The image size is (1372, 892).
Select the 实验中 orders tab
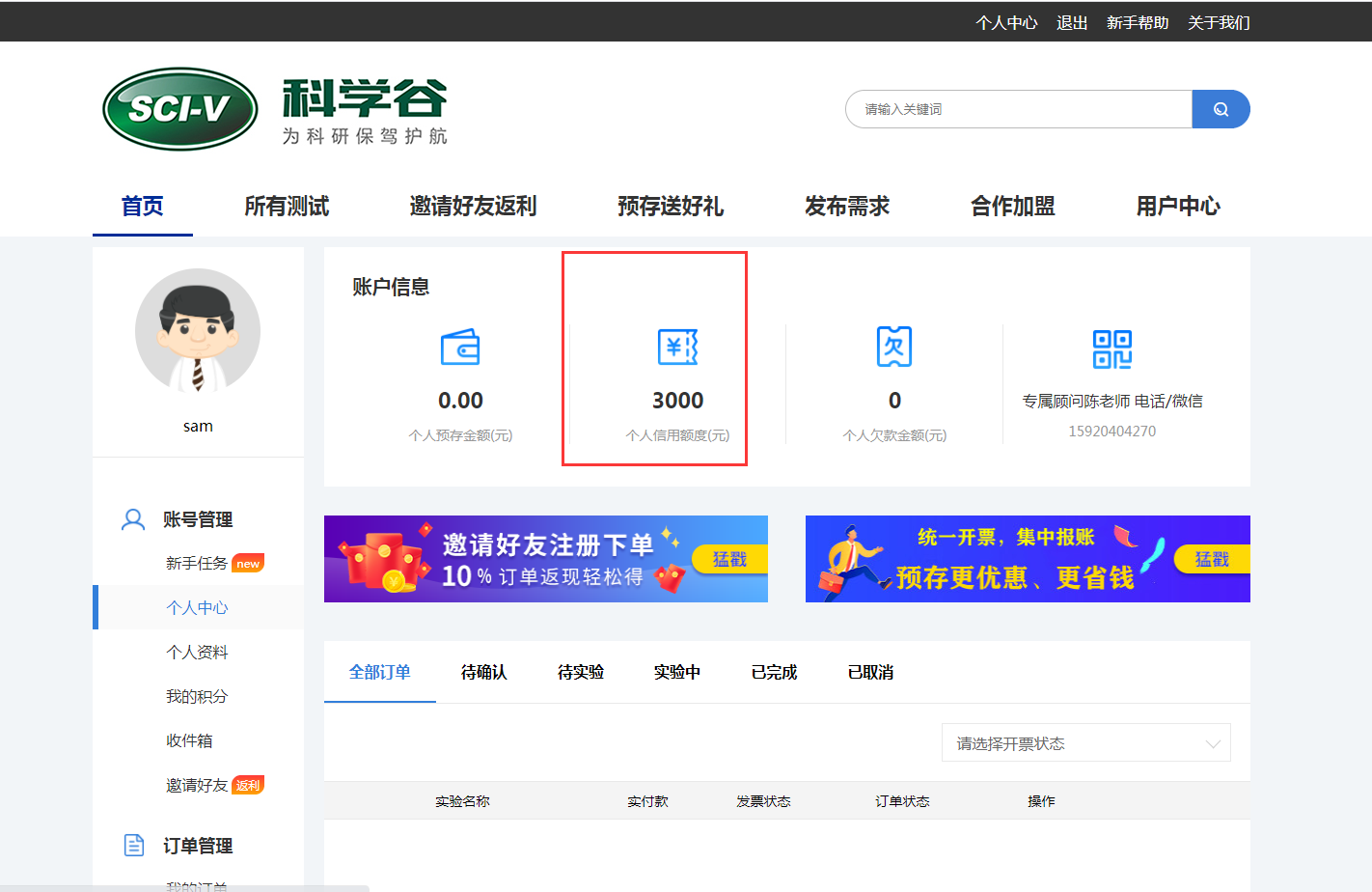click(676, 672)
